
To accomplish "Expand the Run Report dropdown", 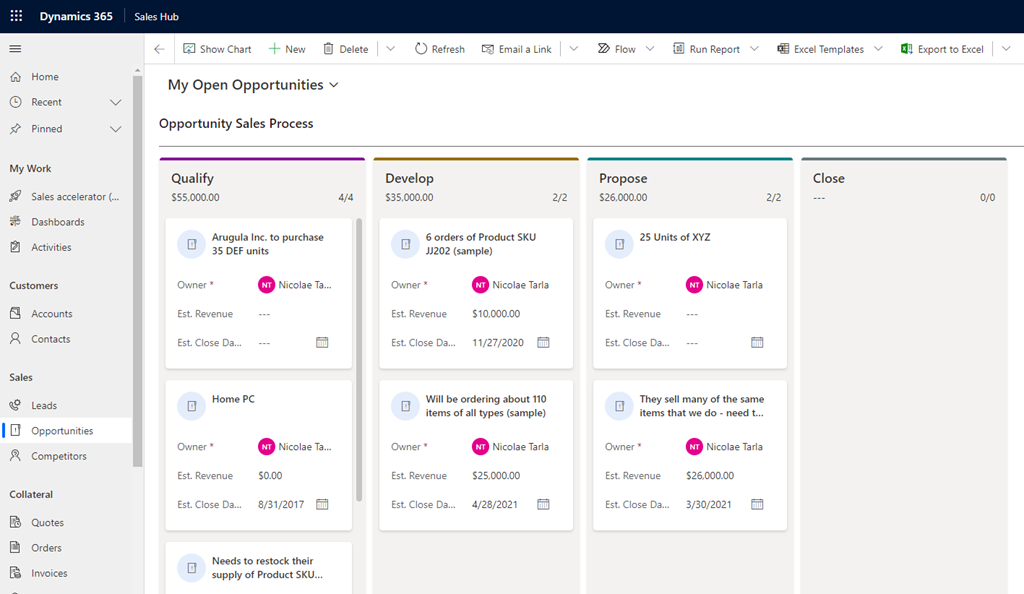I will [754, 49].
